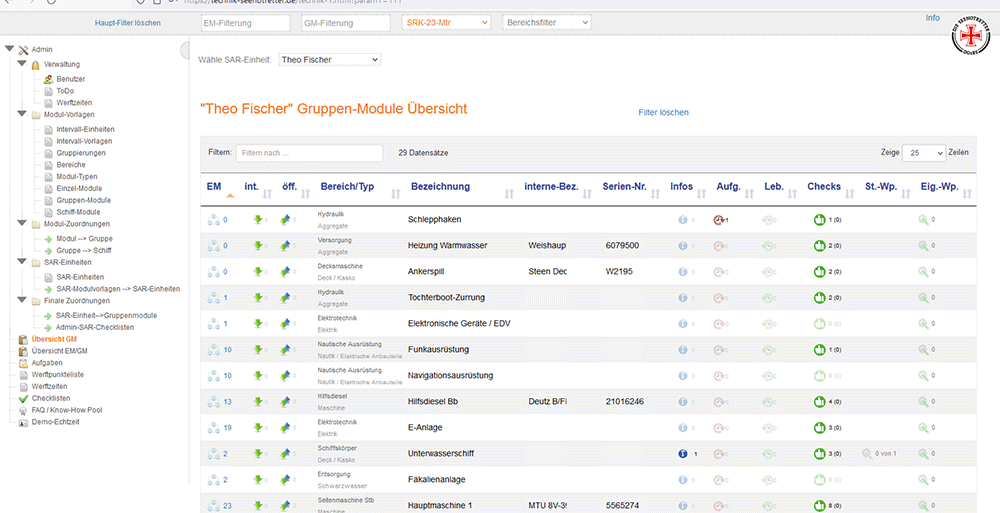1000x513 pixels.
Task: Collapse the Finale Zuordnungen branch
Action: 22,299
